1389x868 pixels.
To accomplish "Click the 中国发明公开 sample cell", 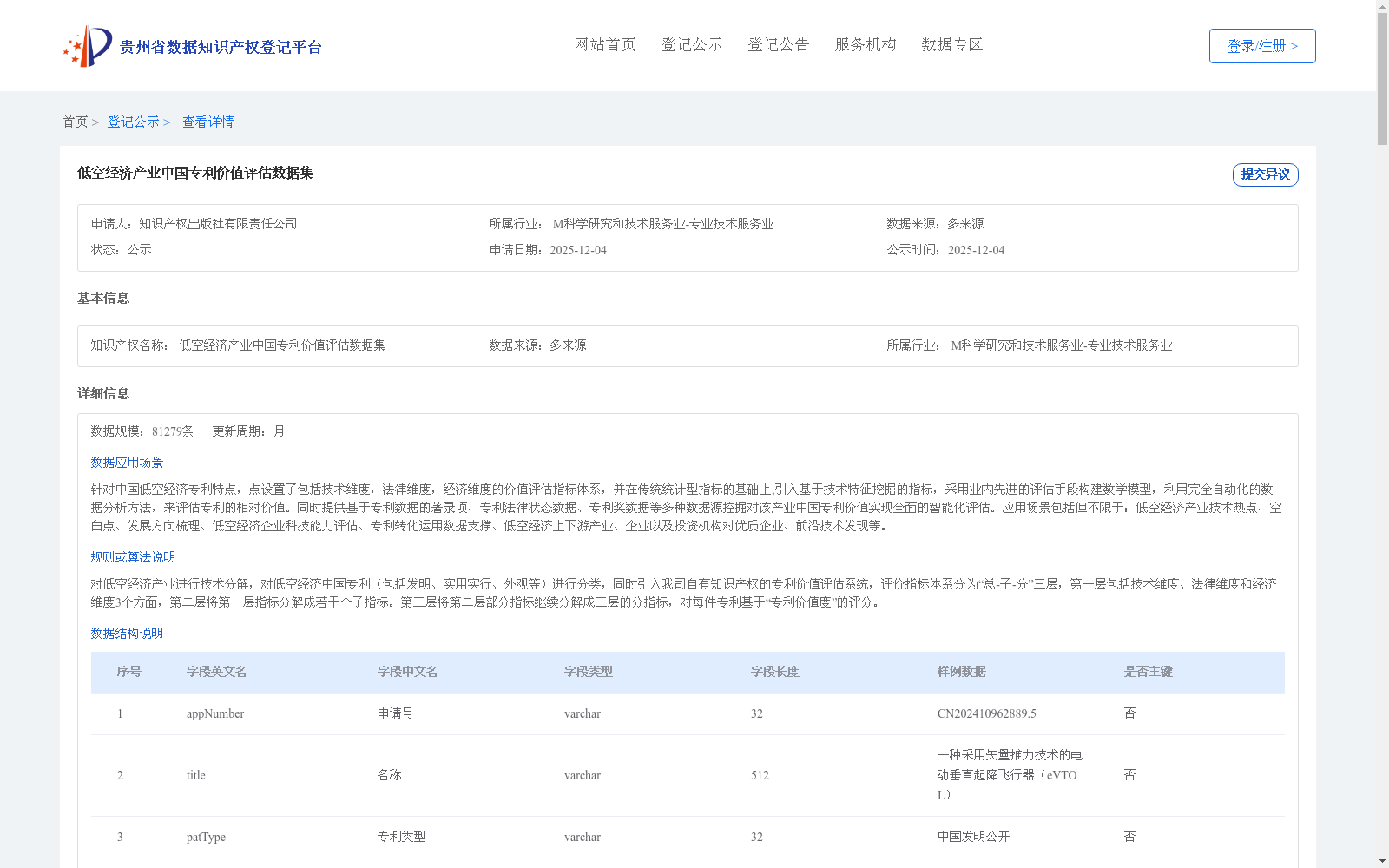I will click(974, 838).
